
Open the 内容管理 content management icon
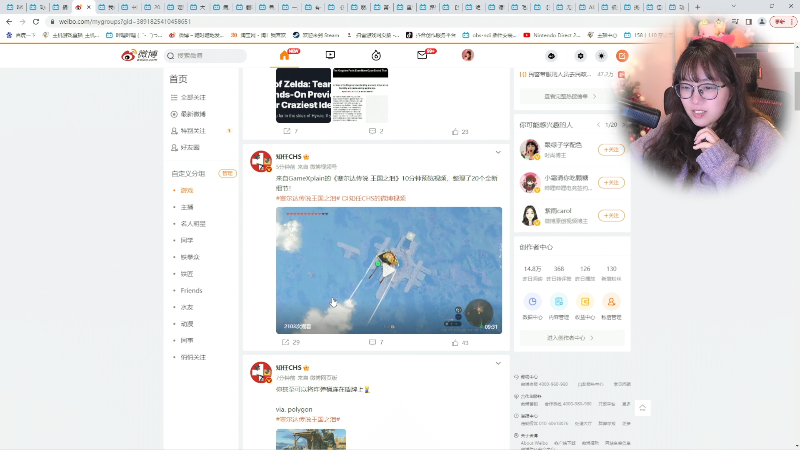(559, 302)
